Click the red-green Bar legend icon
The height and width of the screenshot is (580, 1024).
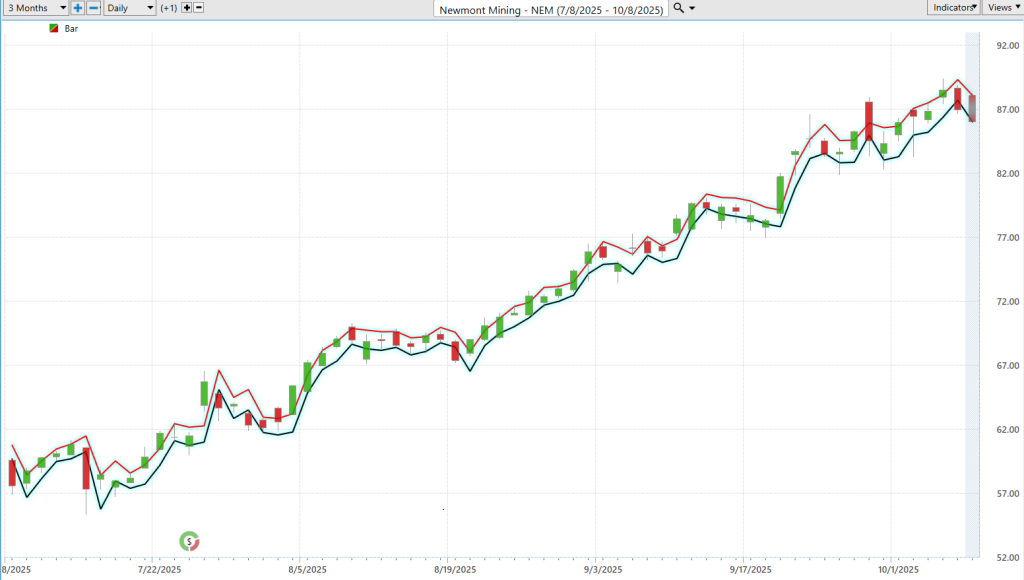[53, 29]
